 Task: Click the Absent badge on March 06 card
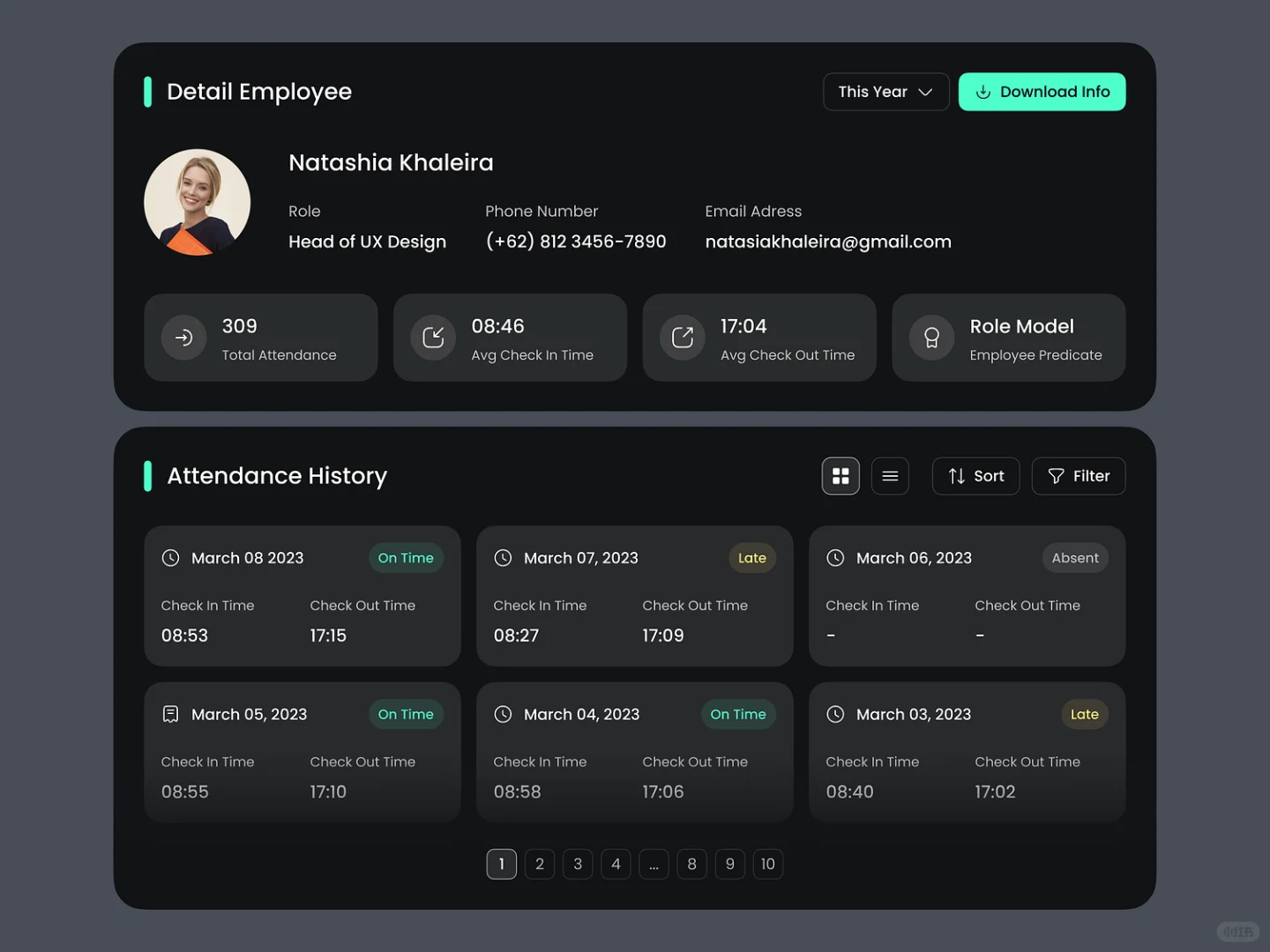1075,558
